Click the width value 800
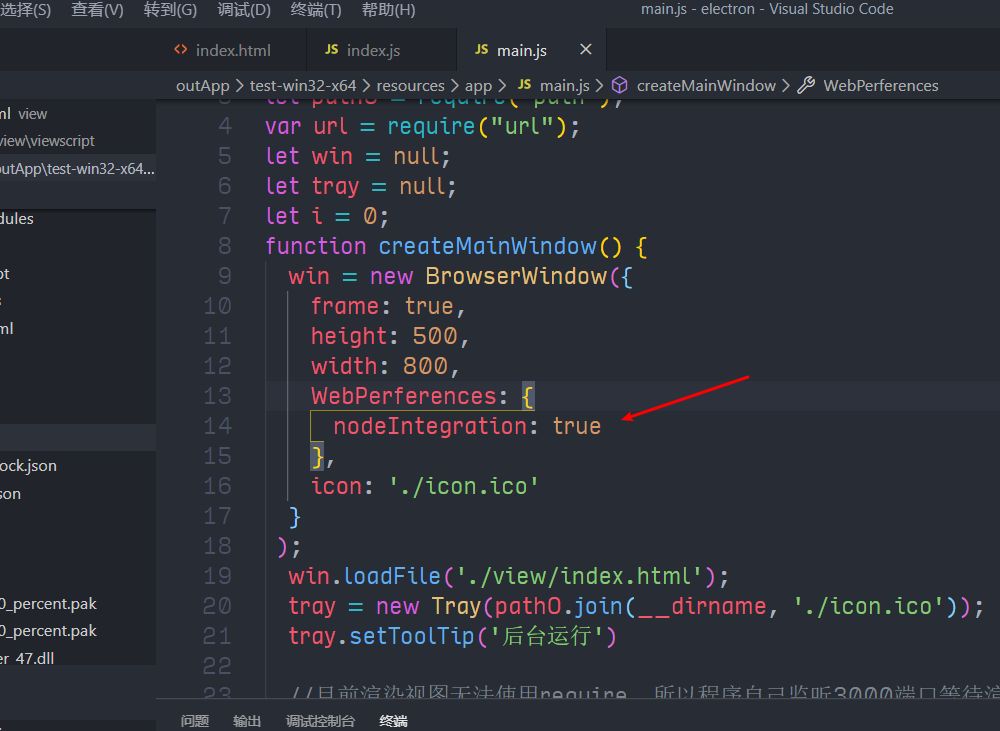 (425, 366)
